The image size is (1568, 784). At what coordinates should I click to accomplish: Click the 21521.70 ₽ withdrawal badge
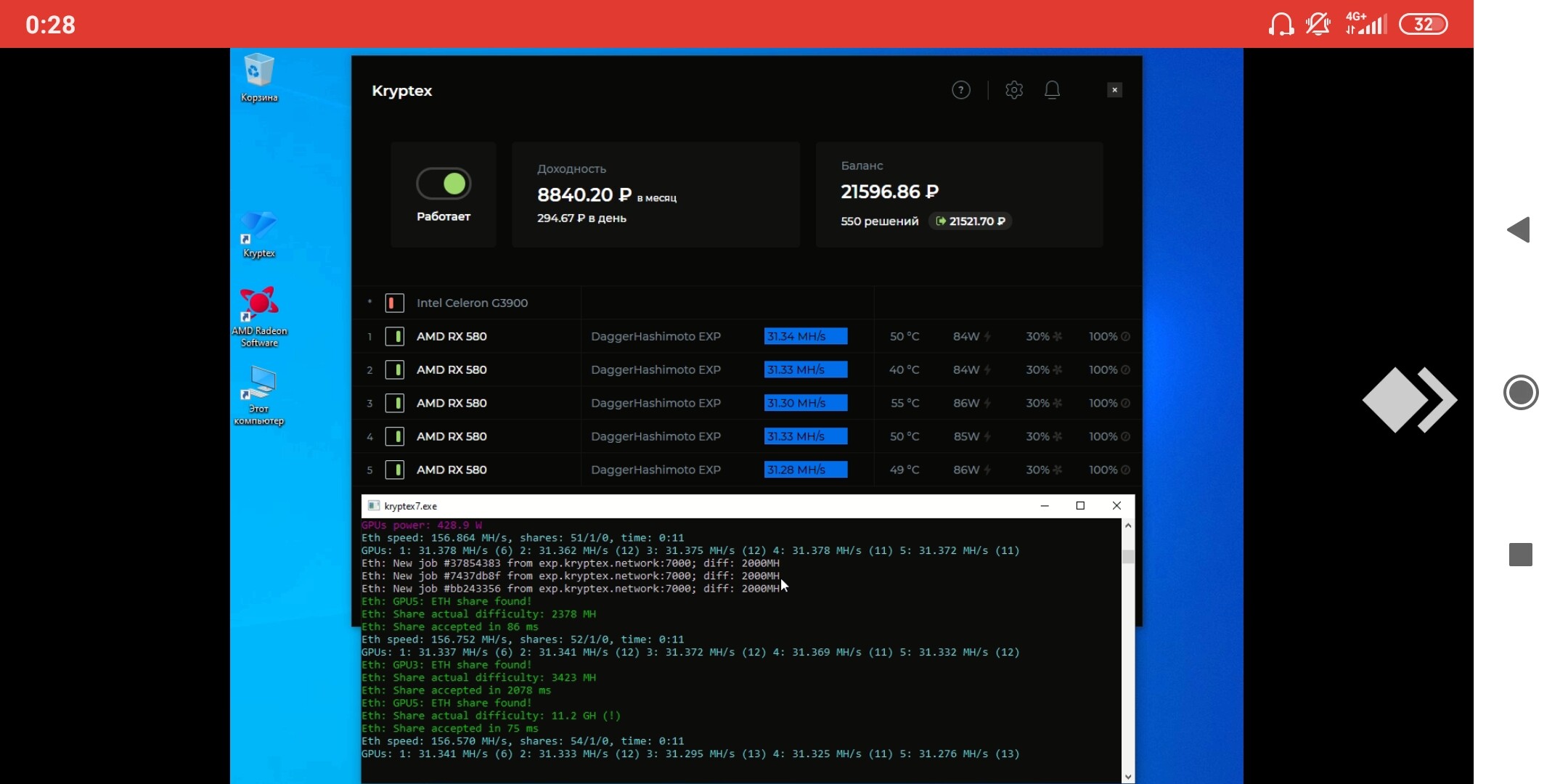970,221
